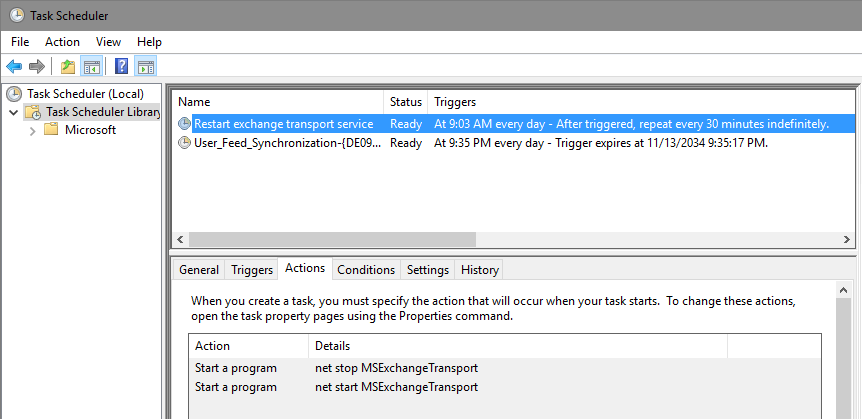862x419 pixels.
Task: Click the horizontal scrollbar thumb in task list
Action: [332, 239]
